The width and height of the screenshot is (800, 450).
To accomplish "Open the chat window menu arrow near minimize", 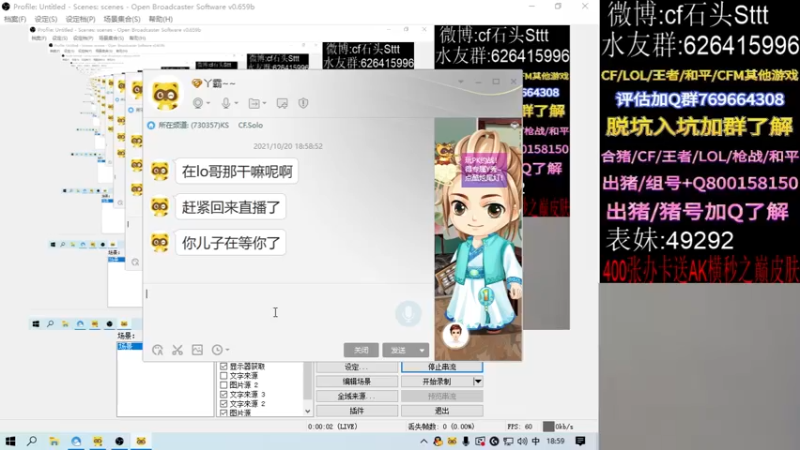I will coord(461,82).
